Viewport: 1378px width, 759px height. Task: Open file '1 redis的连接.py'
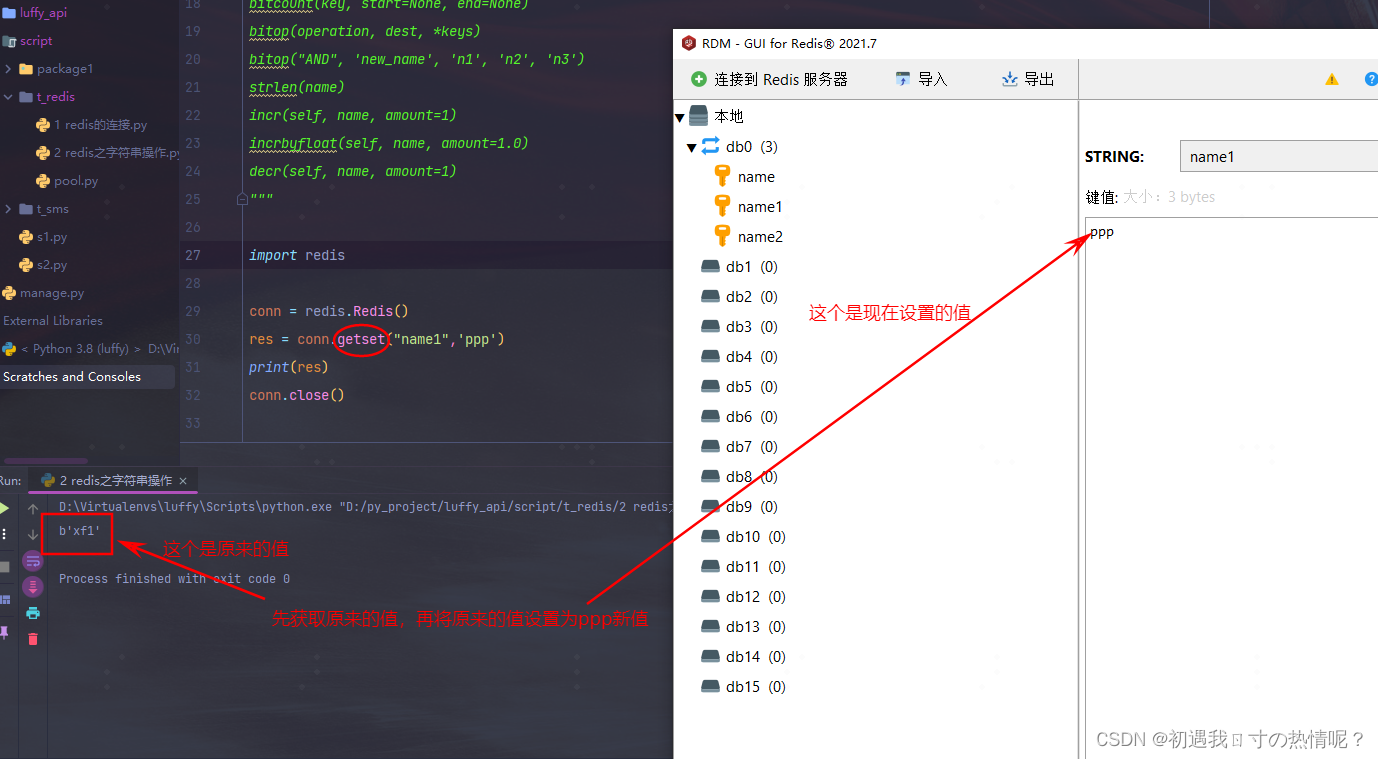(91, 125)
